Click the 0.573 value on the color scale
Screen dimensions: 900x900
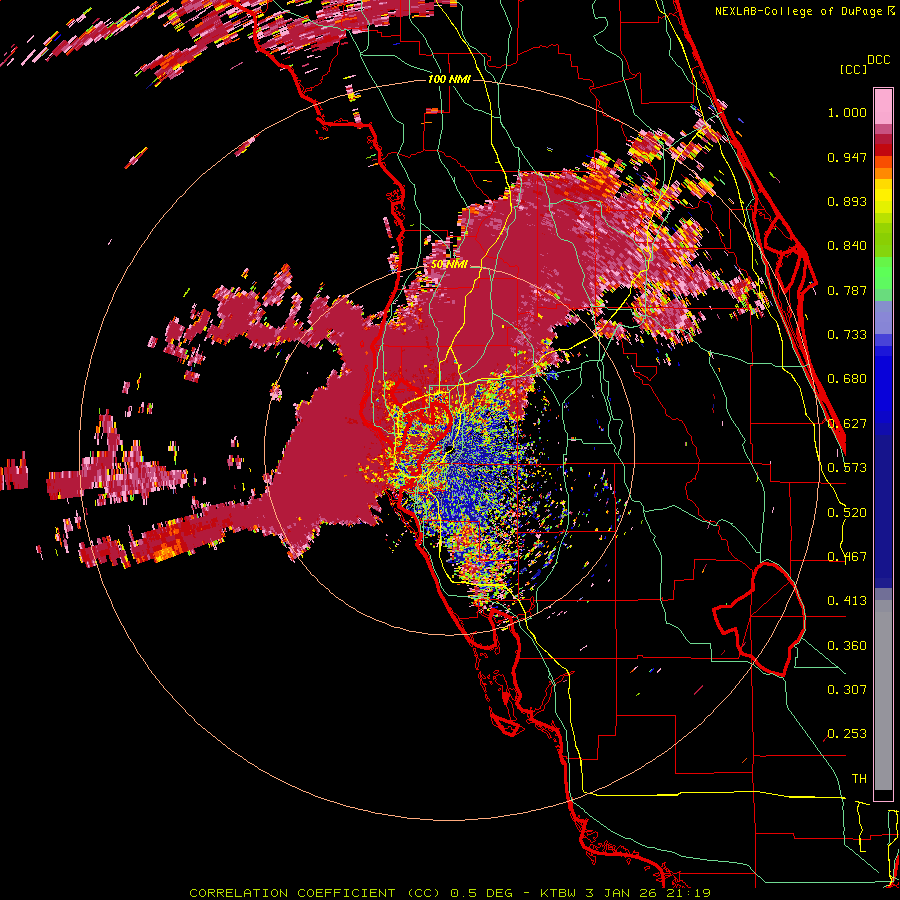(x=847, y=468)
